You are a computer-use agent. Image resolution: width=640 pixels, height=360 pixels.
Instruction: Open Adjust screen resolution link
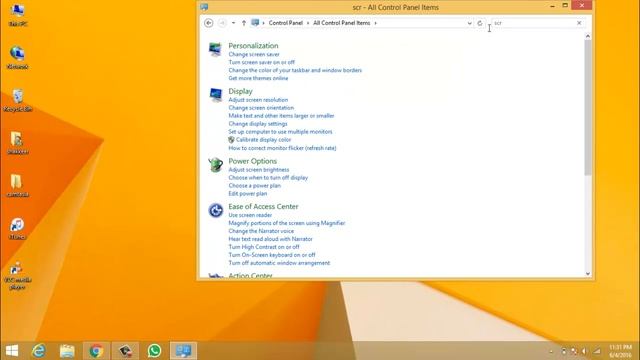pos(258,100)
